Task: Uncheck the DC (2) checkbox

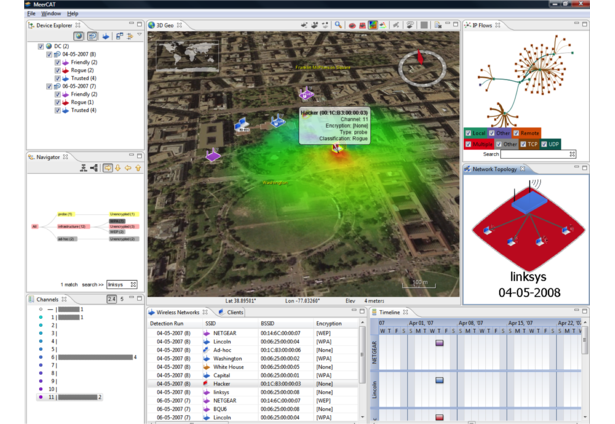Action: click(x=41, y=46)
